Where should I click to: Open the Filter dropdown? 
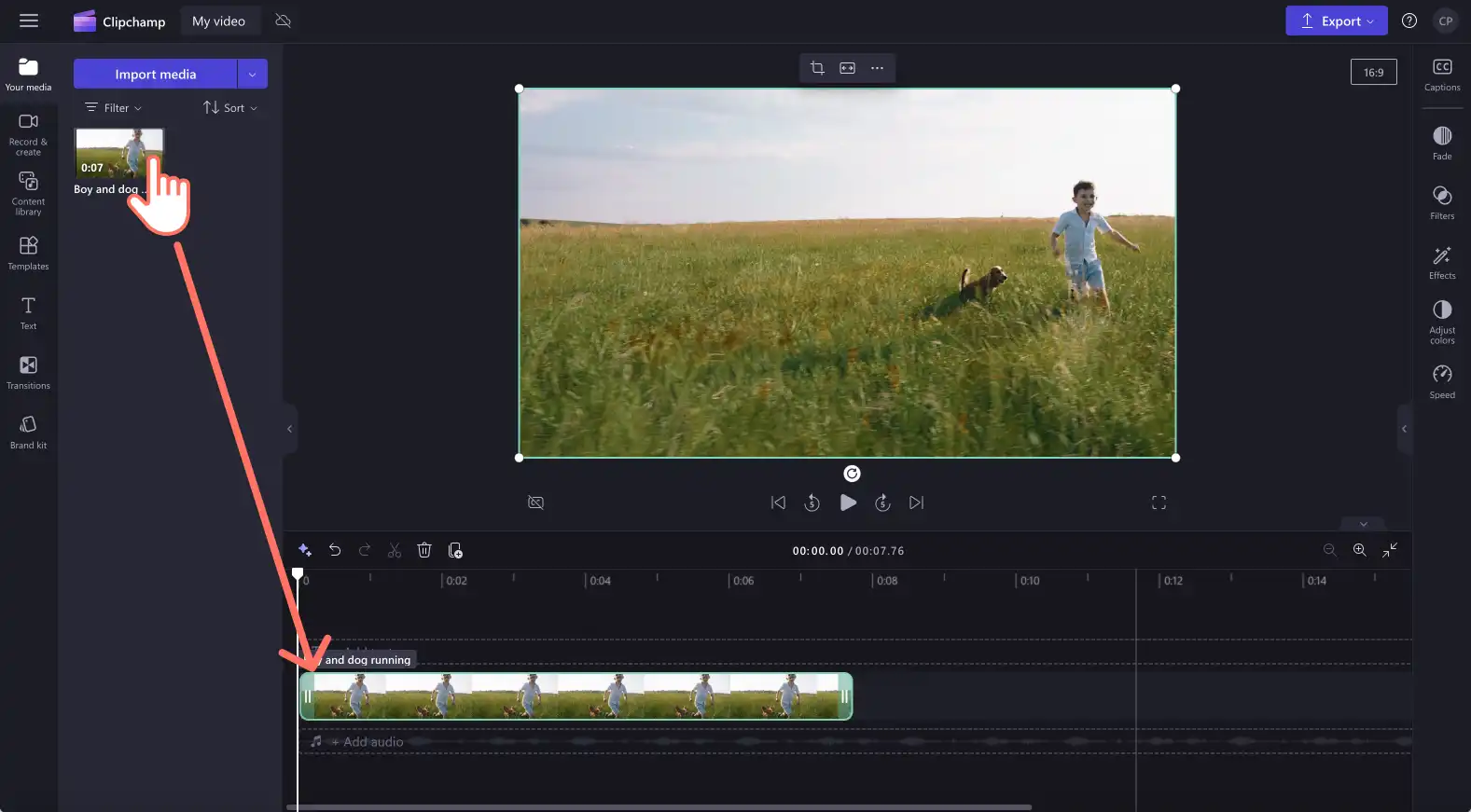[x=114, y=108]
